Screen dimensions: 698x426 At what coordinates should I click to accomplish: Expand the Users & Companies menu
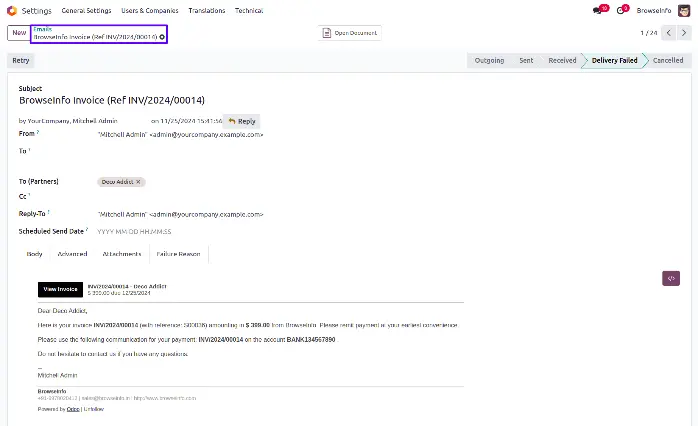click(149, 10)
